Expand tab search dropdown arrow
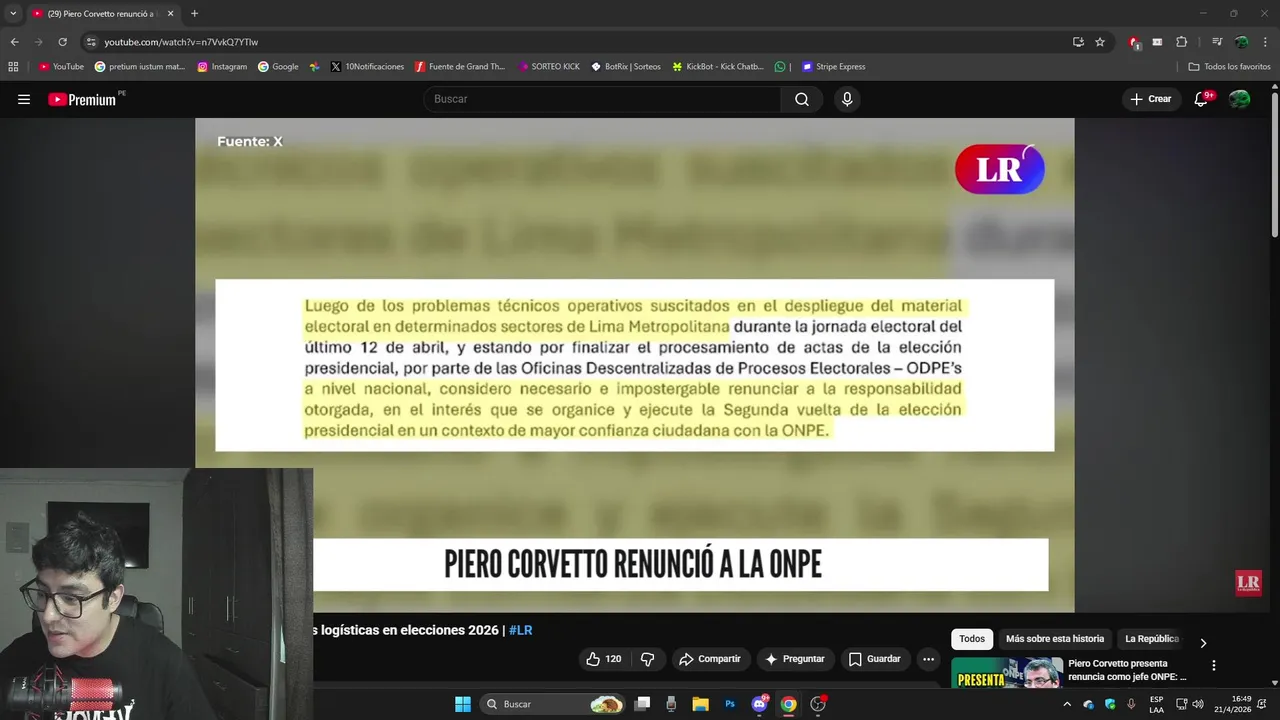 click(13, 14)
